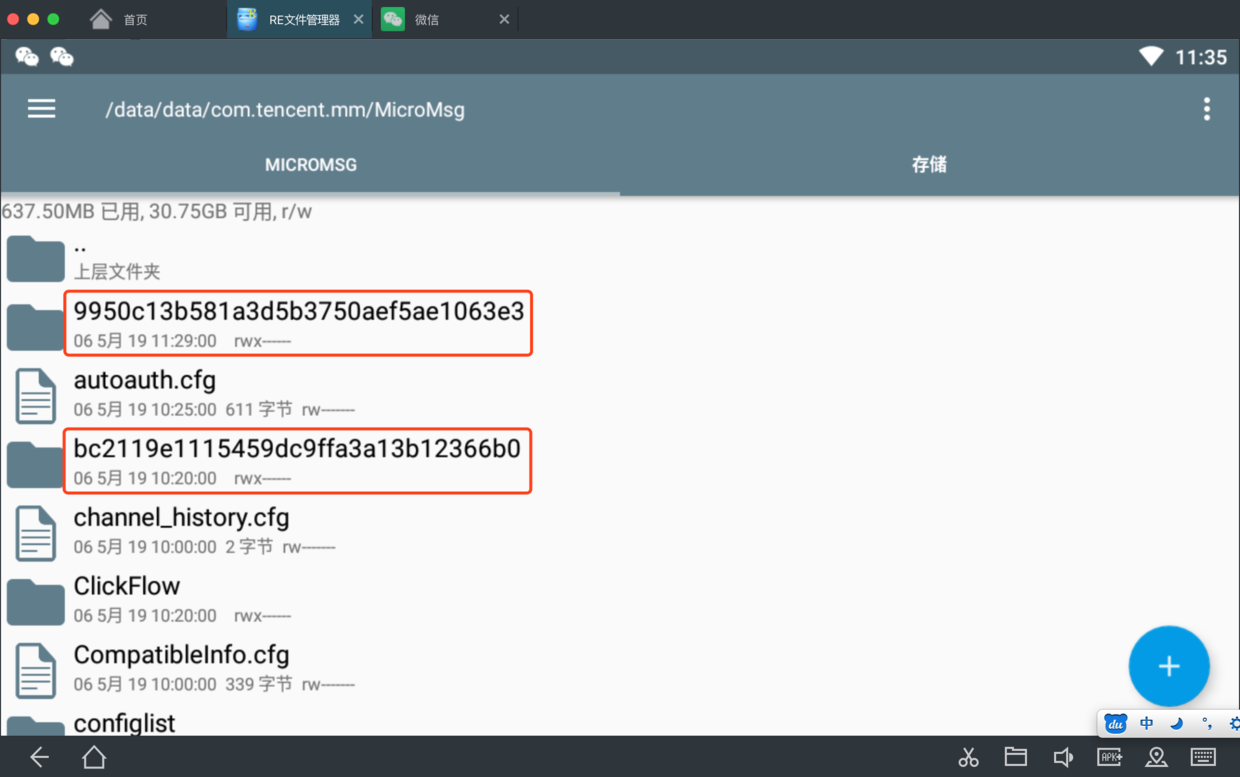Close the RE文件管理器 tab
1240x777 pixels.
tap(358, 19)
